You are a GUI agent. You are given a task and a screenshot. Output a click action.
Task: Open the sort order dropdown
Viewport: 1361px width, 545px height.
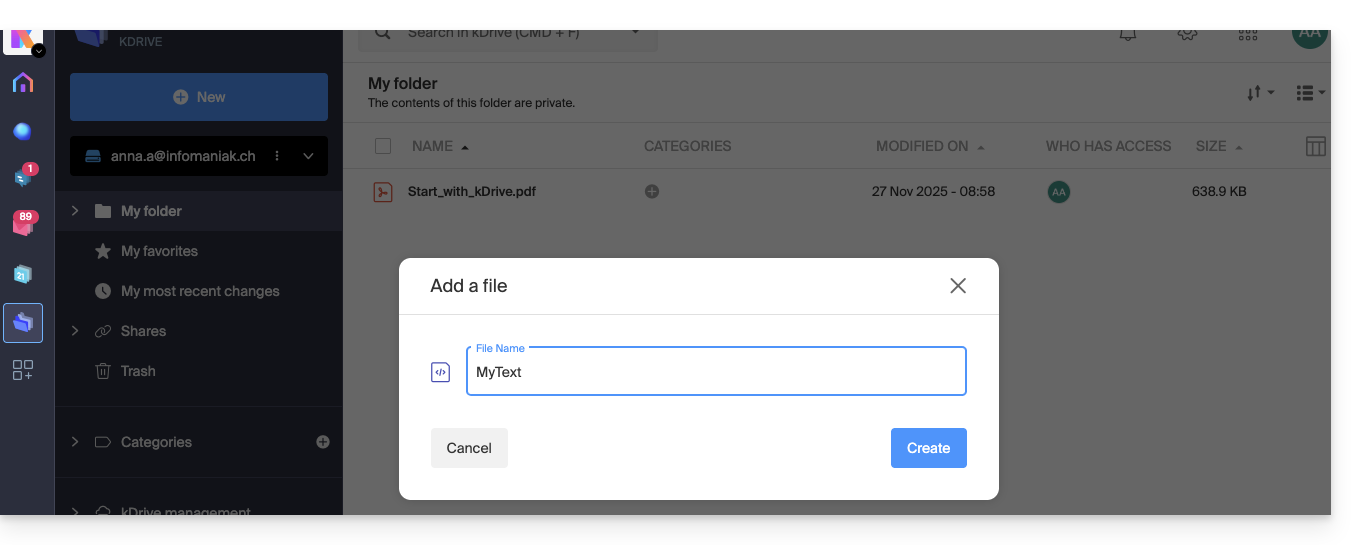point(1260,93)
